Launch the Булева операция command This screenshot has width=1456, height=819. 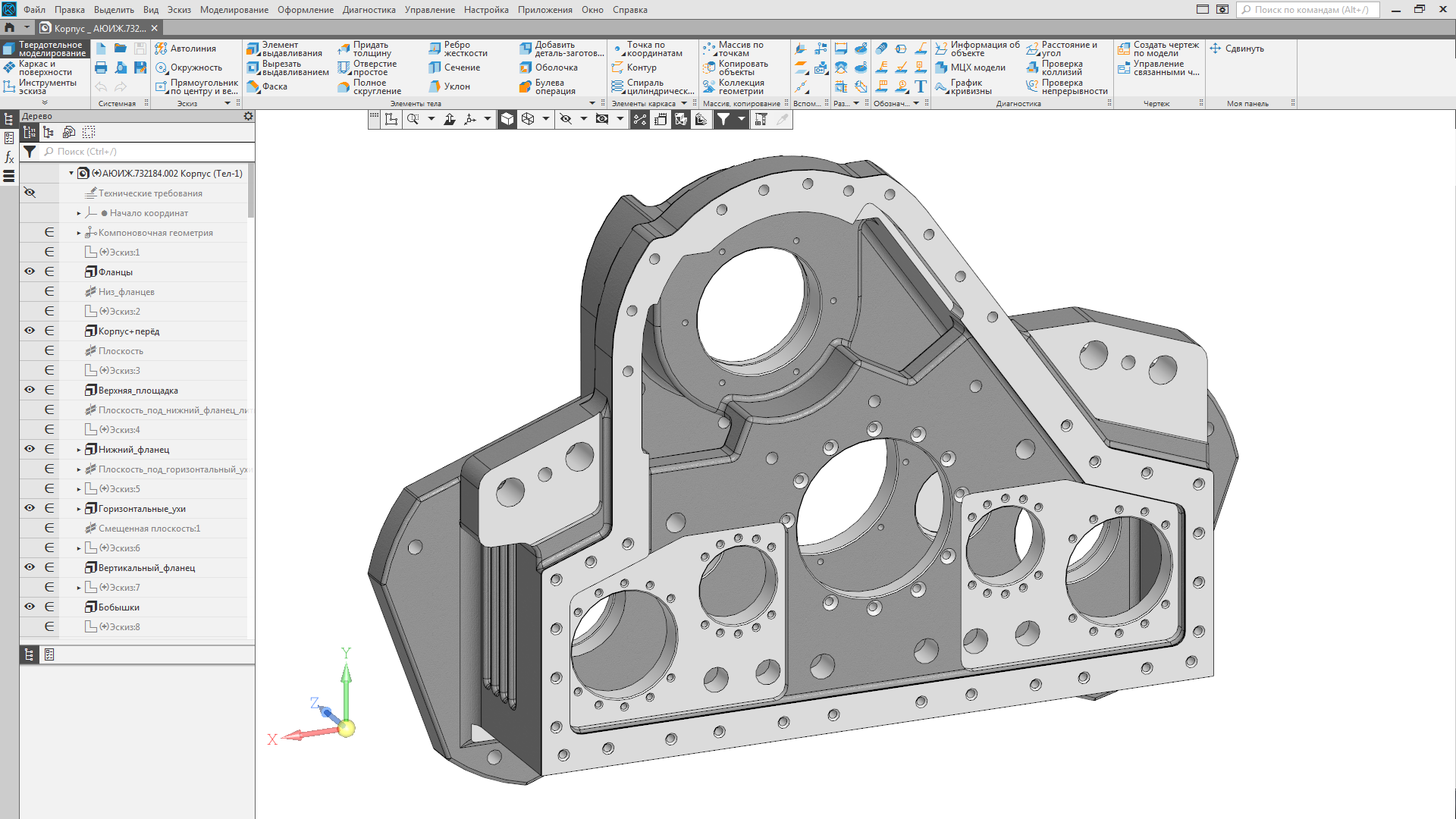point(526,87)
